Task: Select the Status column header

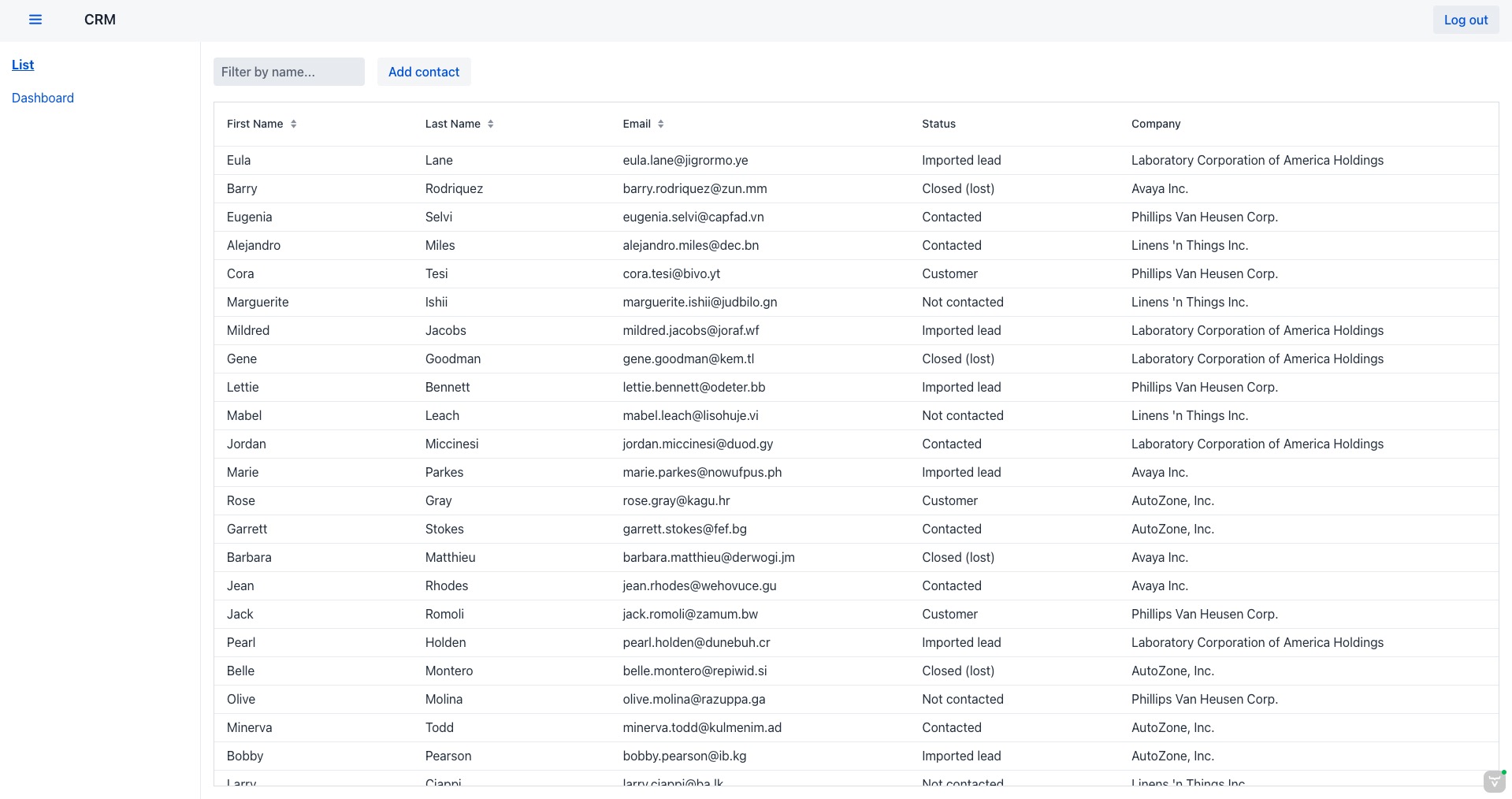Action: pos(938,124)
